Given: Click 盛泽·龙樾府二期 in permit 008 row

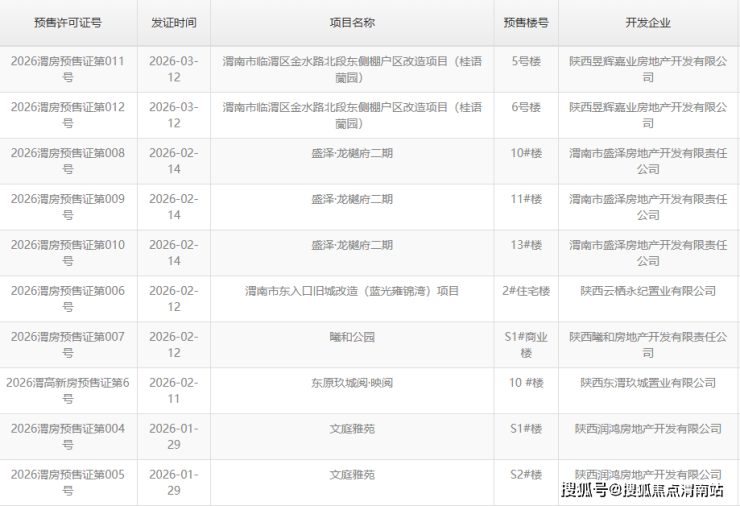Looking at the screenshot, I should click(352, 153).
